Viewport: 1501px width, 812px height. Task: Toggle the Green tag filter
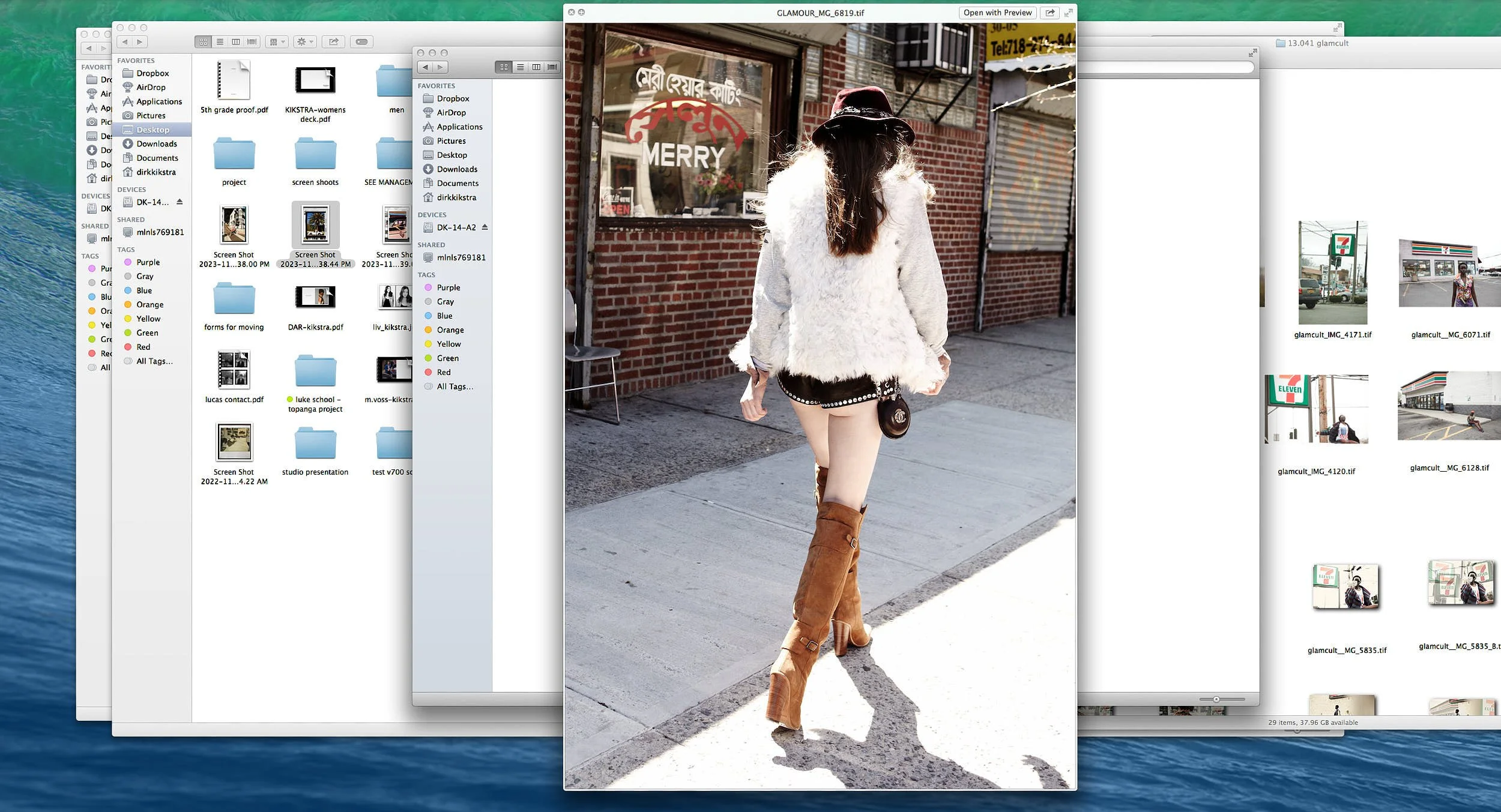(147, 332)
